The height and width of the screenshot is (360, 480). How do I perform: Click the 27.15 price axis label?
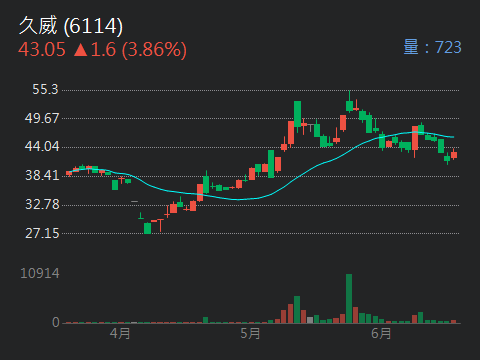click(x=42, y=233)
